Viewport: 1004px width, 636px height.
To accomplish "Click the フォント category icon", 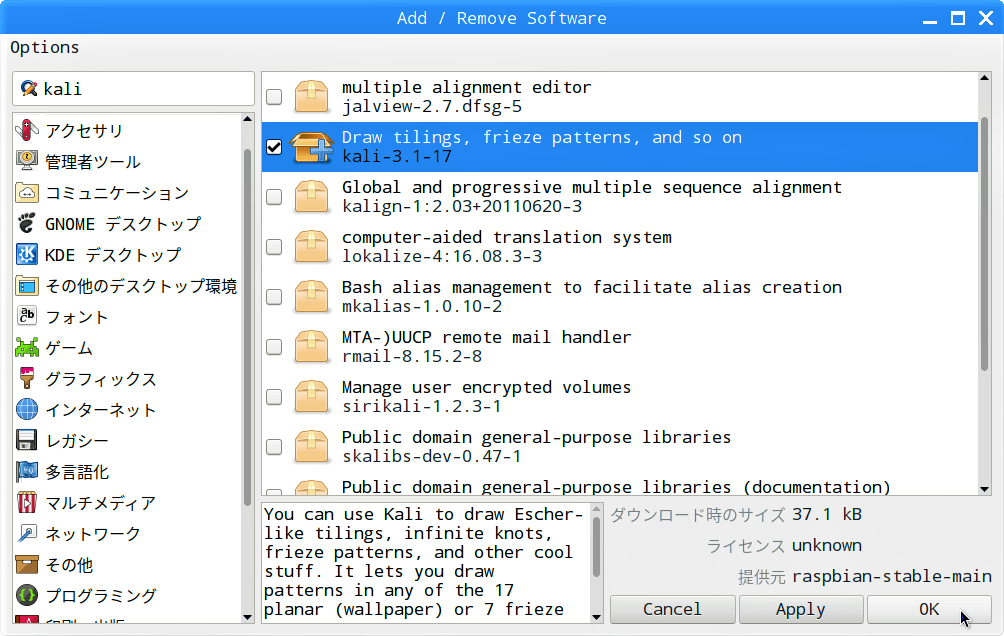I will pos(27,316).
